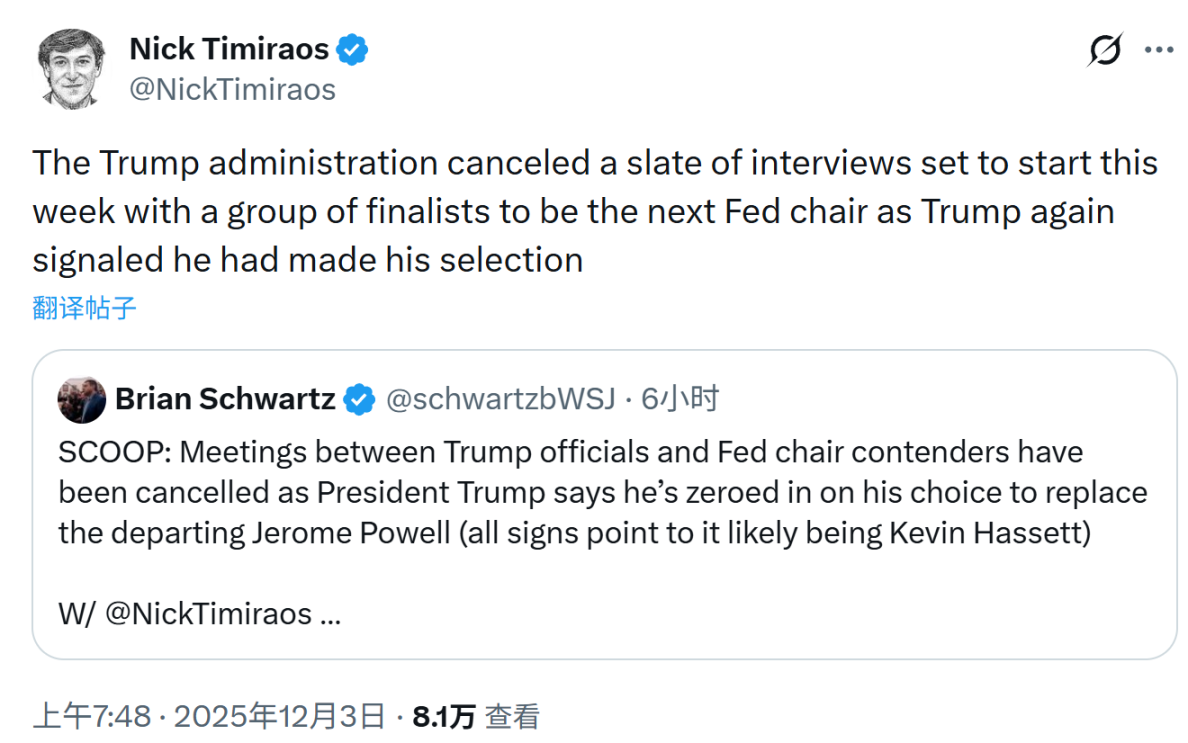1188x743 pixels.
Task: Click the 翻译帖子 translate link
Action: pyautogui.click(x=85, y=309)
